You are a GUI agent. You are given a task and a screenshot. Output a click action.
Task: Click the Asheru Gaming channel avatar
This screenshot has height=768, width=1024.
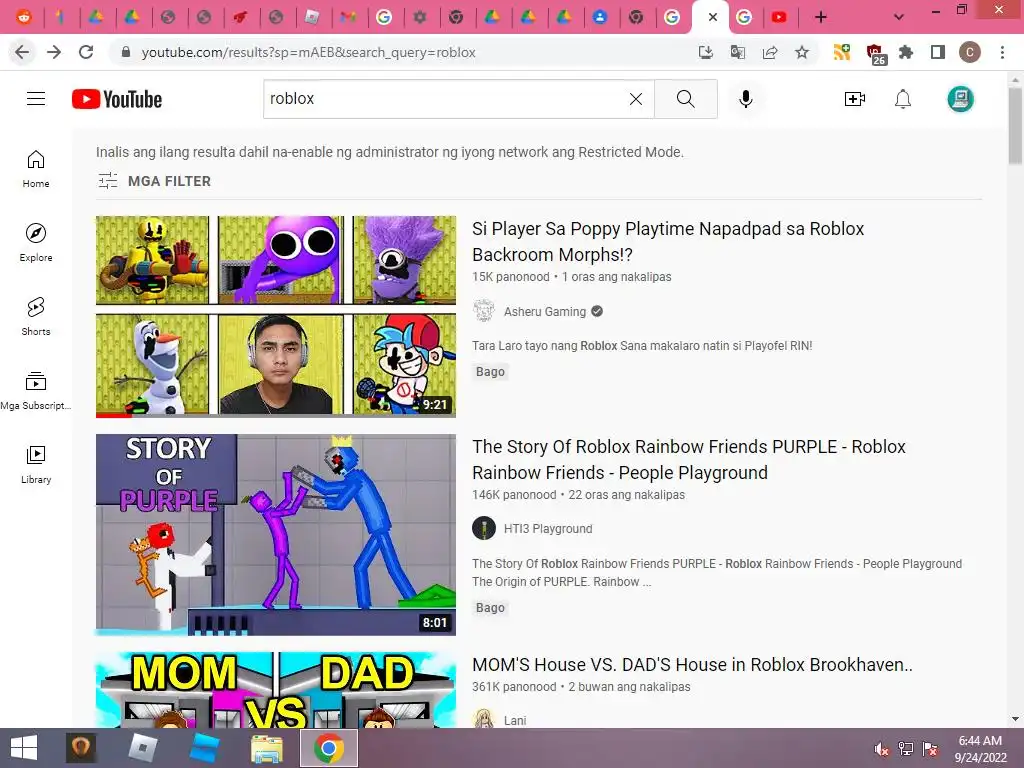tap(484, 311)
